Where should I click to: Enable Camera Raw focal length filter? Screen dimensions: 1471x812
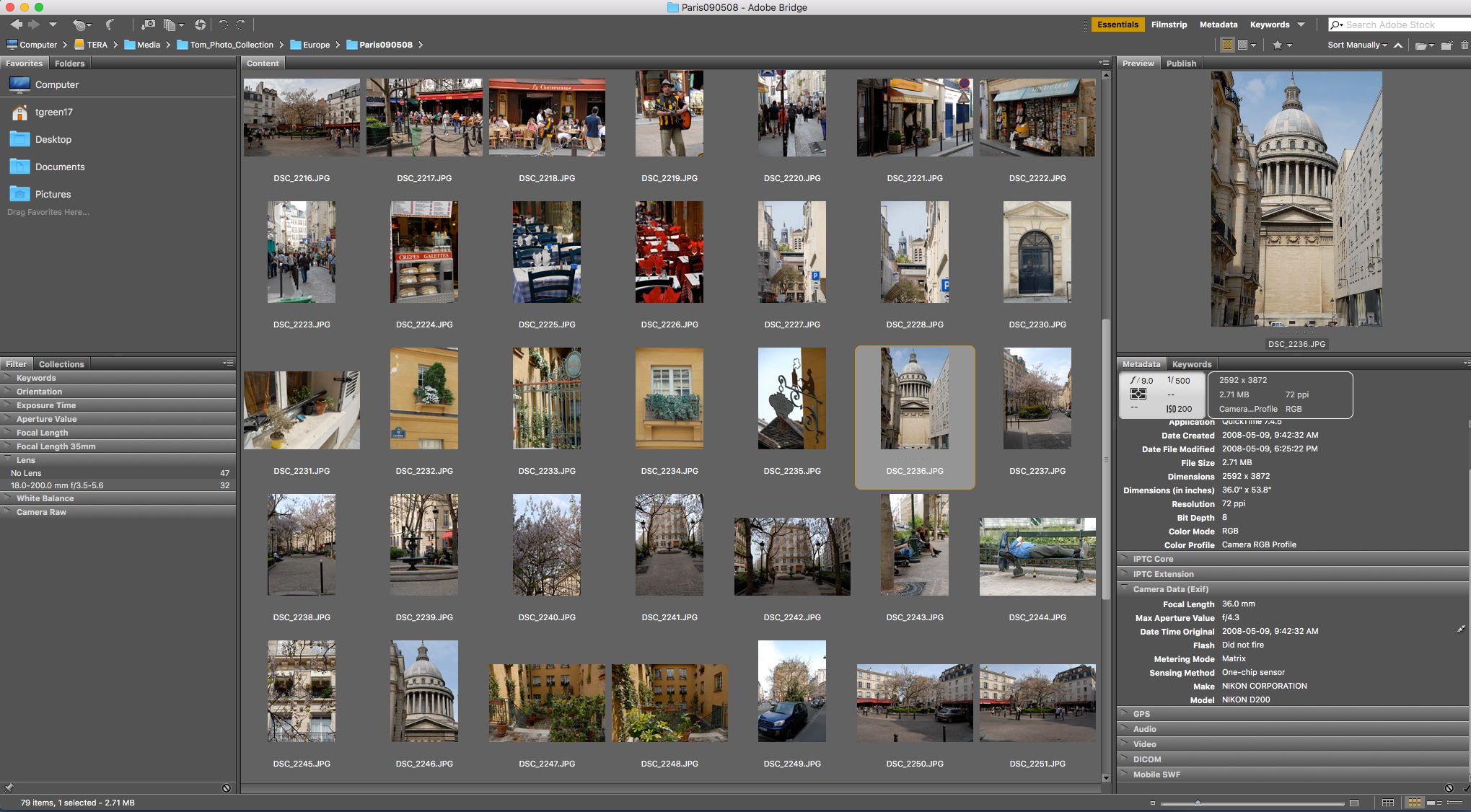tap(10, 432)
